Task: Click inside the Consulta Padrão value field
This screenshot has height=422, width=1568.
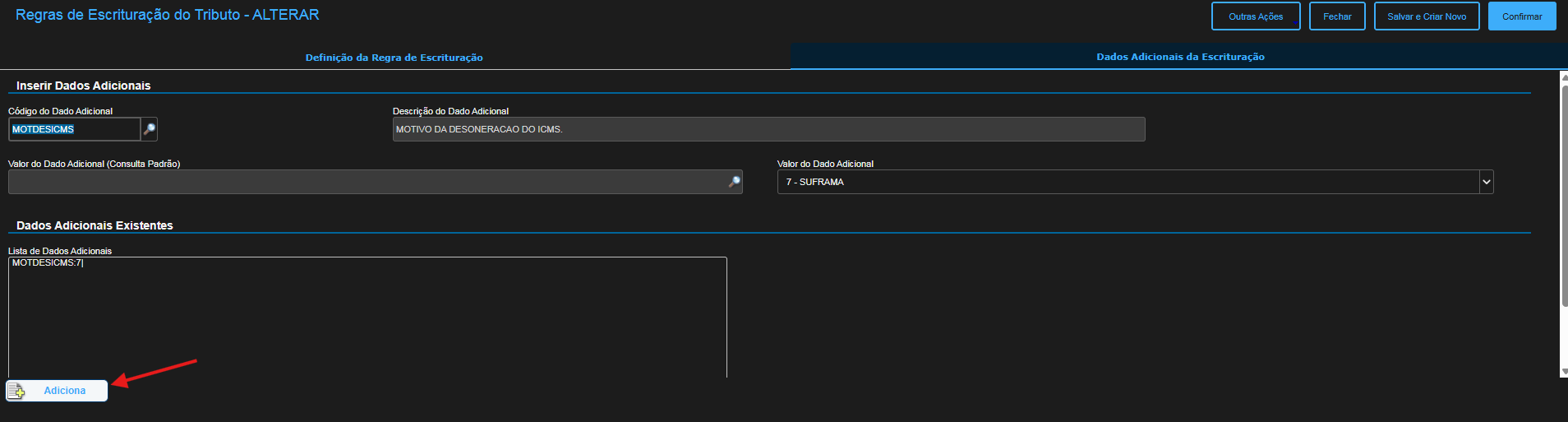Action: coord(366,182)
